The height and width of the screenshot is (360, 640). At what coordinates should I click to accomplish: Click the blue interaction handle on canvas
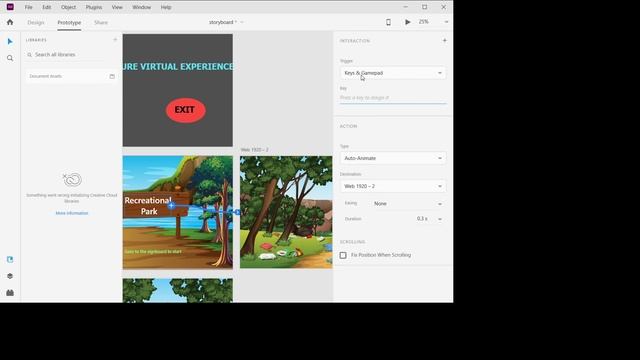[171, 206]
